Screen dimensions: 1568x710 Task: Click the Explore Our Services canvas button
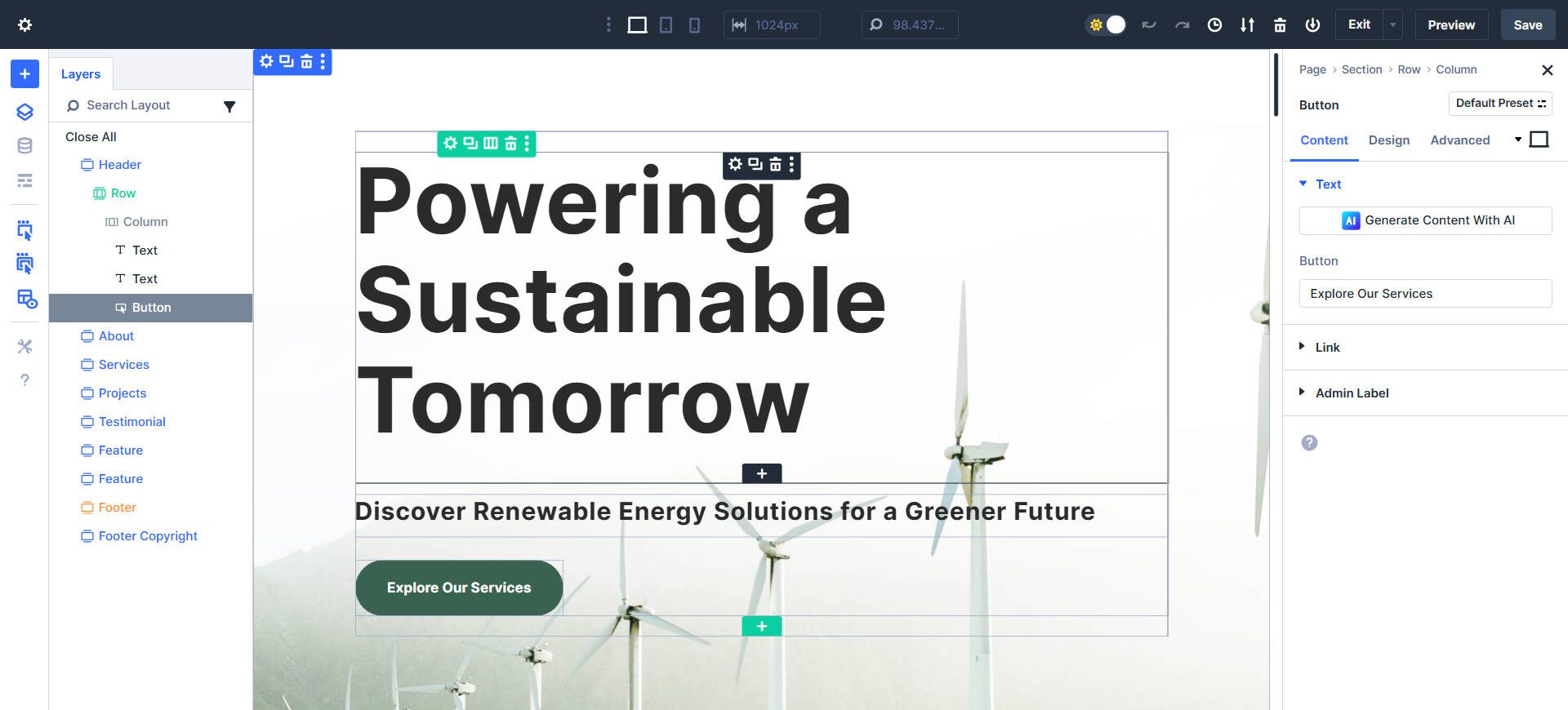(459, 588)
